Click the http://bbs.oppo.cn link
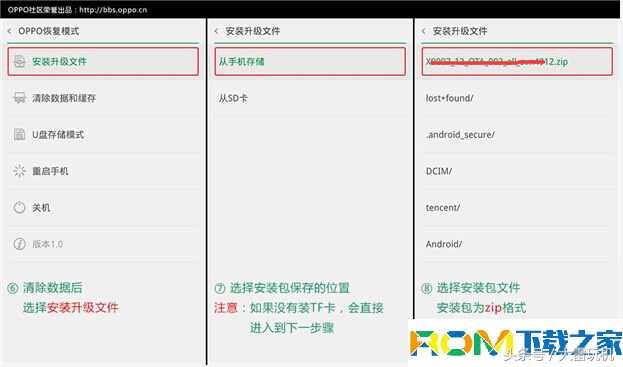Image resolution: width=623 pixels, height=367 pixels. click(x=113, y=10)
